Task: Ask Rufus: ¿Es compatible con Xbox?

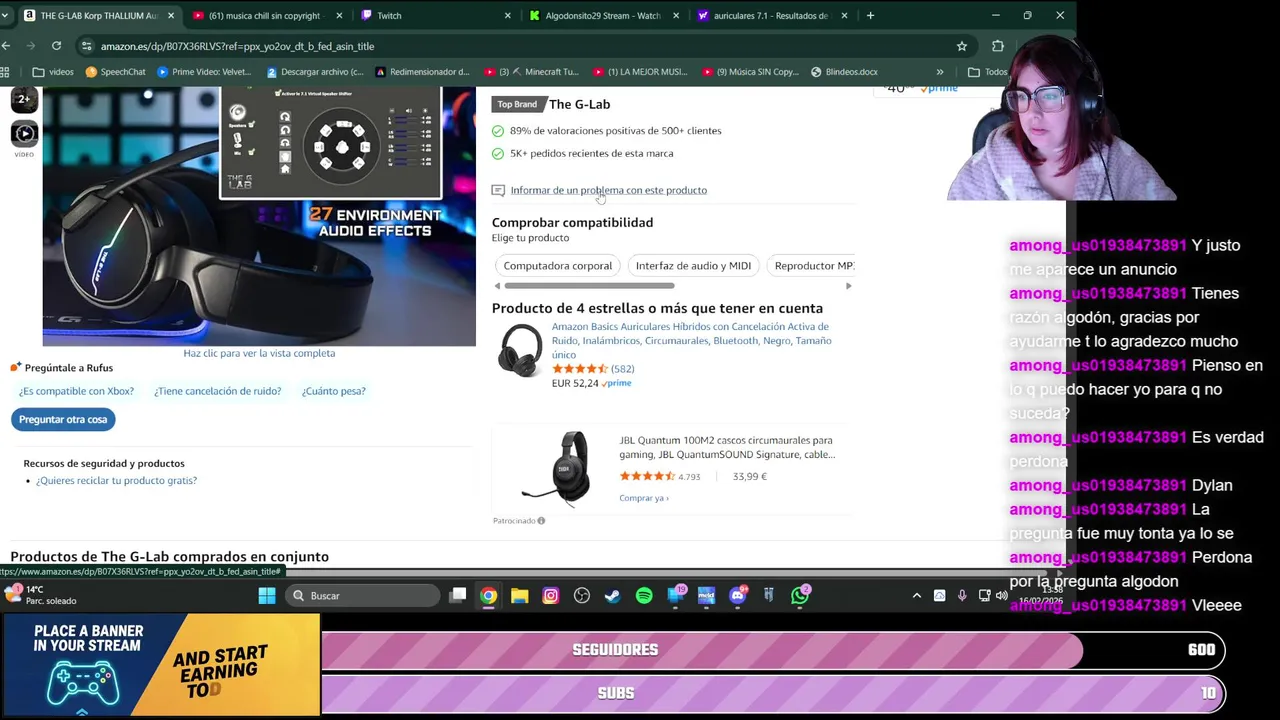Action: pos(76,391)
